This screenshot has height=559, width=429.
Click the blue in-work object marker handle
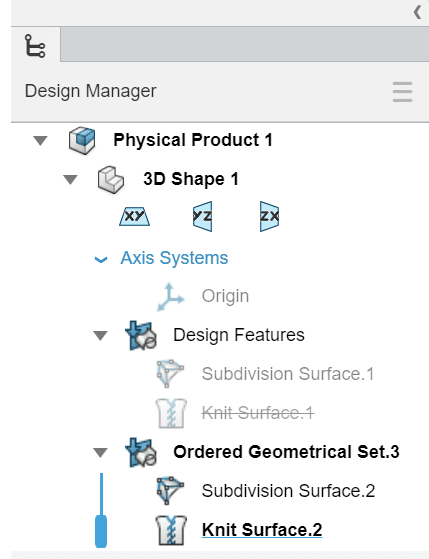tap(101, 531)
